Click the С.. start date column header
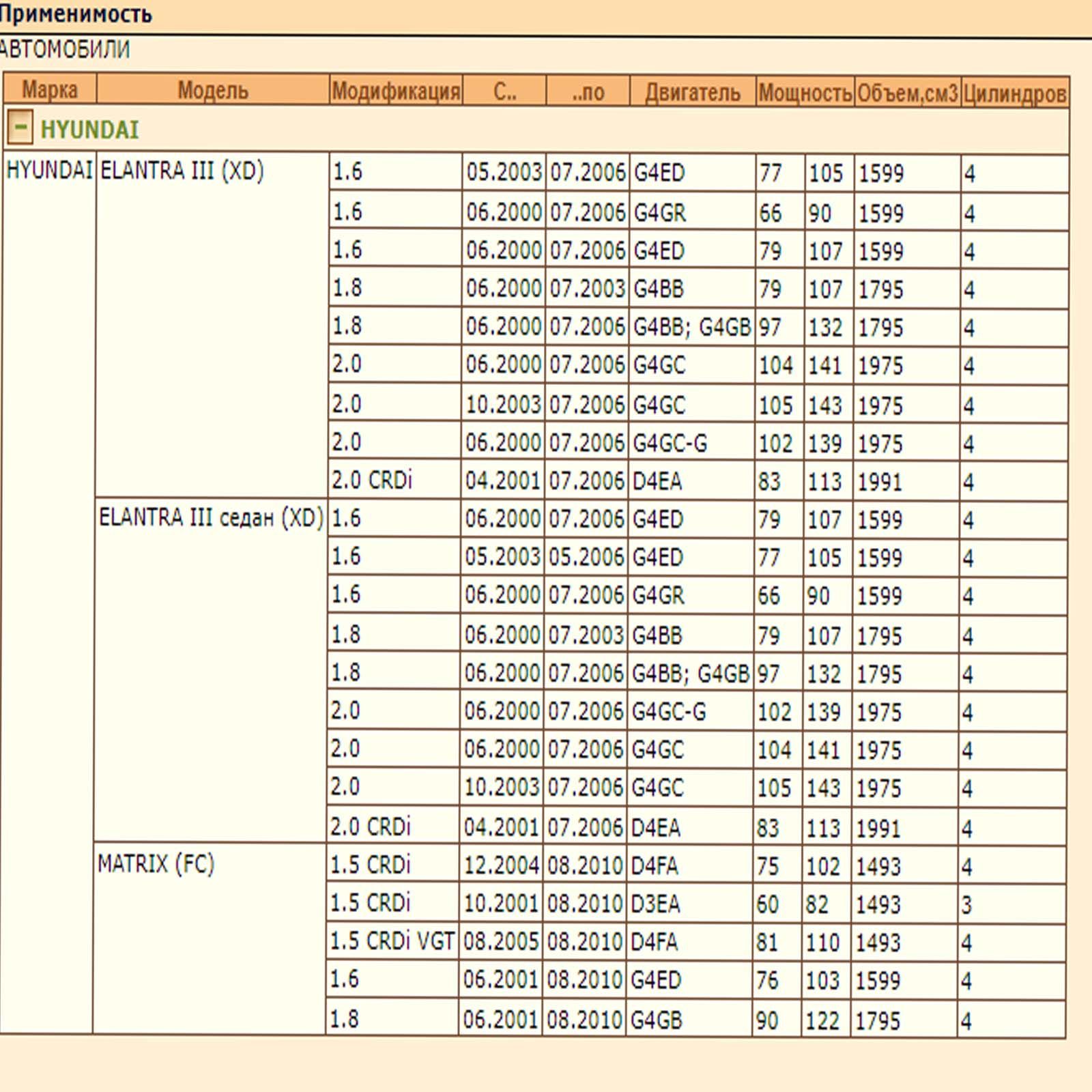 504,91
